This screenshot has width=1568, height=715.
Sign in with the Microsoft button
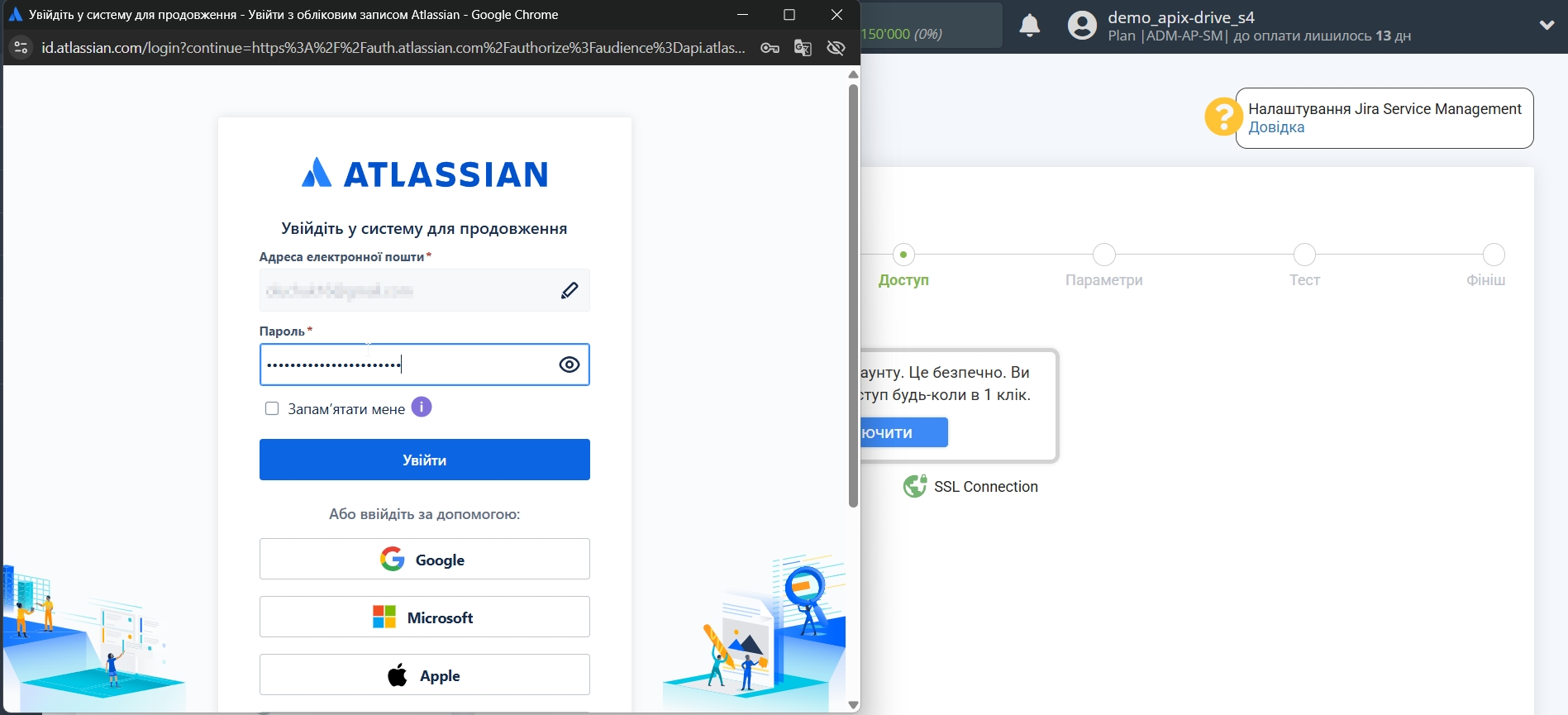coord(425,617)
